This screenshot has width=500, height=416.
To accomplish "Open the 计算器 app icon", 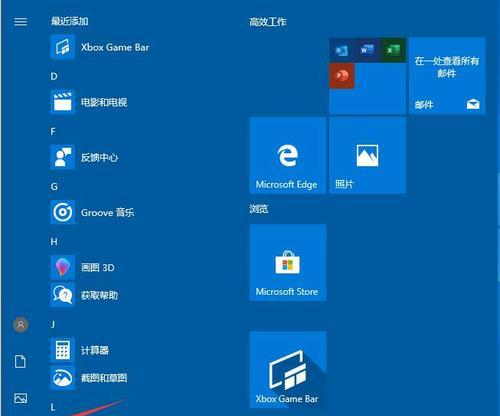I will click(x=63, y=350).
